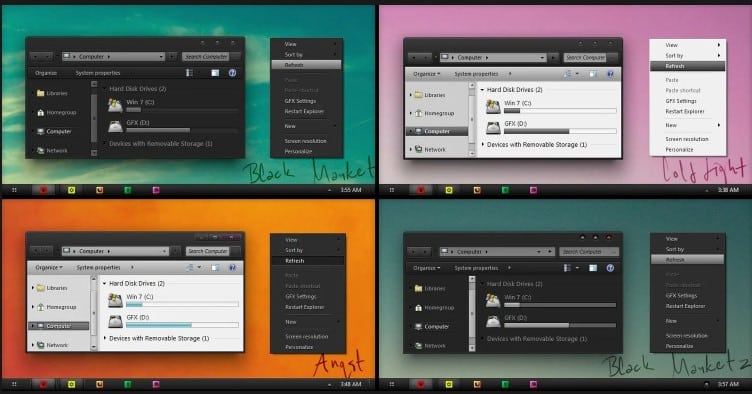Open address bar dropdown arrow in Black Market window

161,57
